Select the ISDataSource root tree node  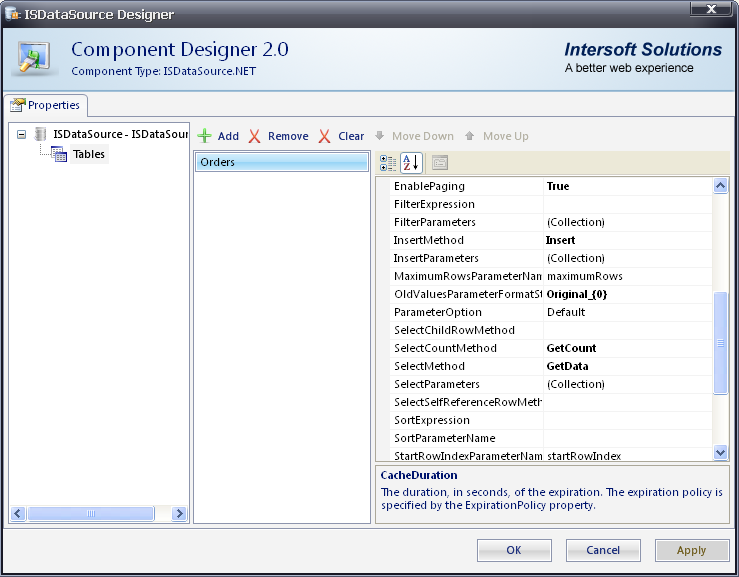tap(121, 134)
